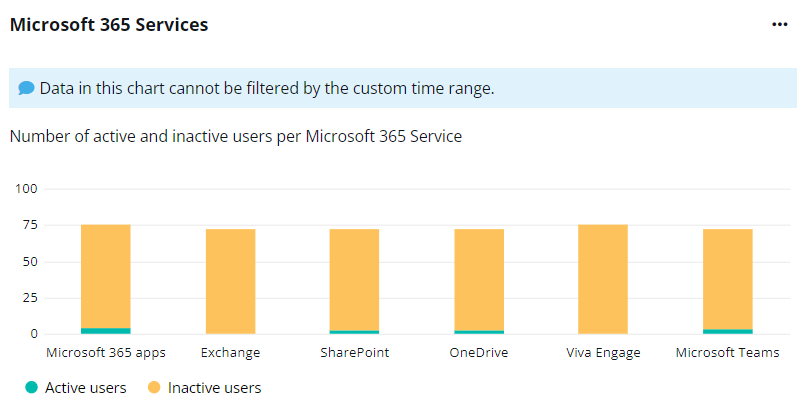The height and width of the screenshot is (418, 808).
Task: Select the Microsoft Teams inactive users bar
Action: click(x=728, y=279)
